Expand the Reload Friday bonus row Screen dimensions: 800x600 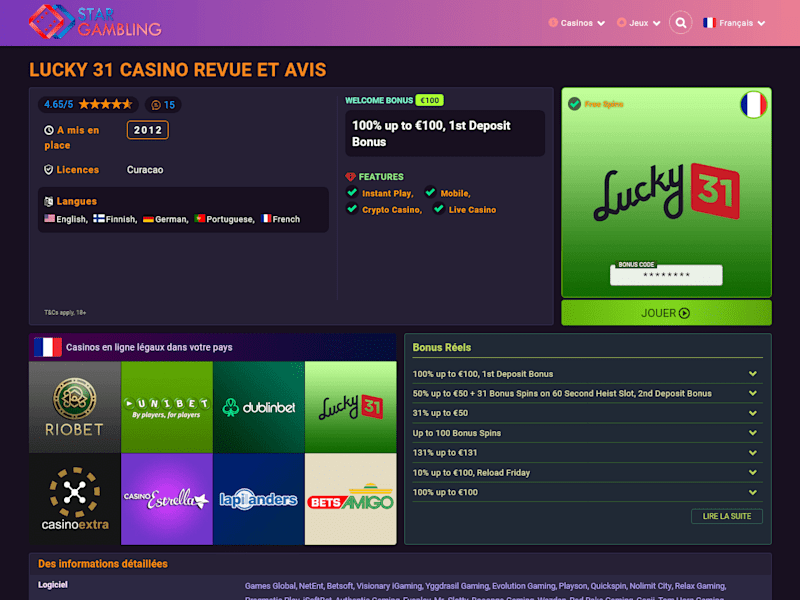click(587, 472)
